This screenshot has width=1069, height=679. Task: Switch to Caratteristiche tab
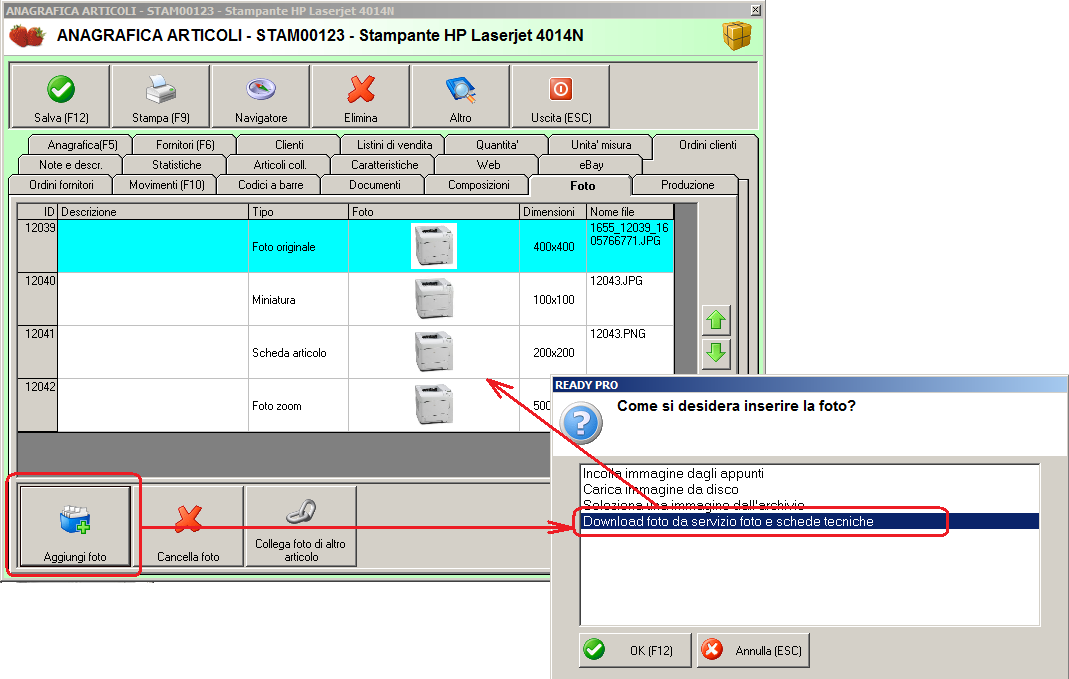point(385,164)
